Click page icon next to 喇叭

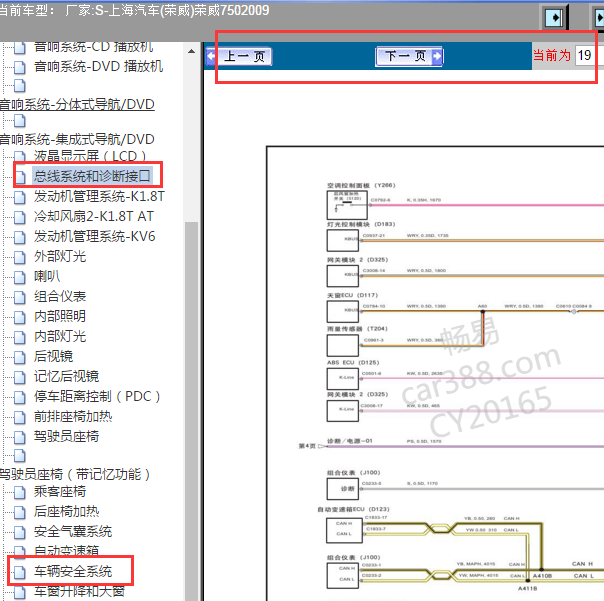20,277
